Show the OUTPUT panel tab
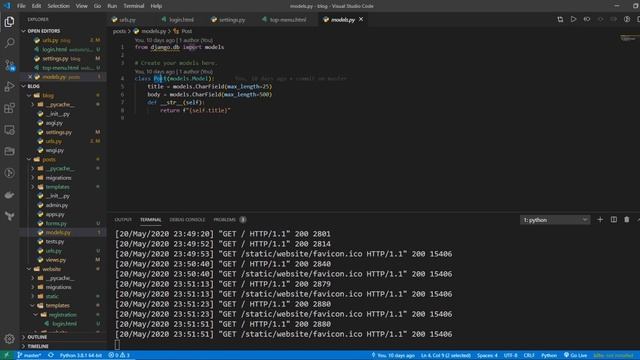 coord(123,220)
